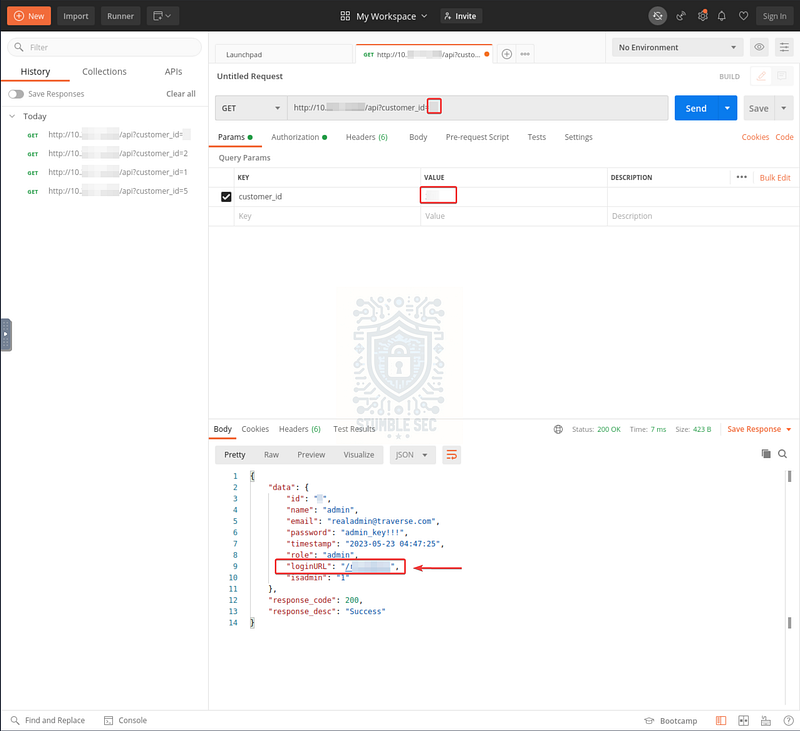800x731 pixels.
Task: Click the filter search magnifier icon
Action: (19, 47)
